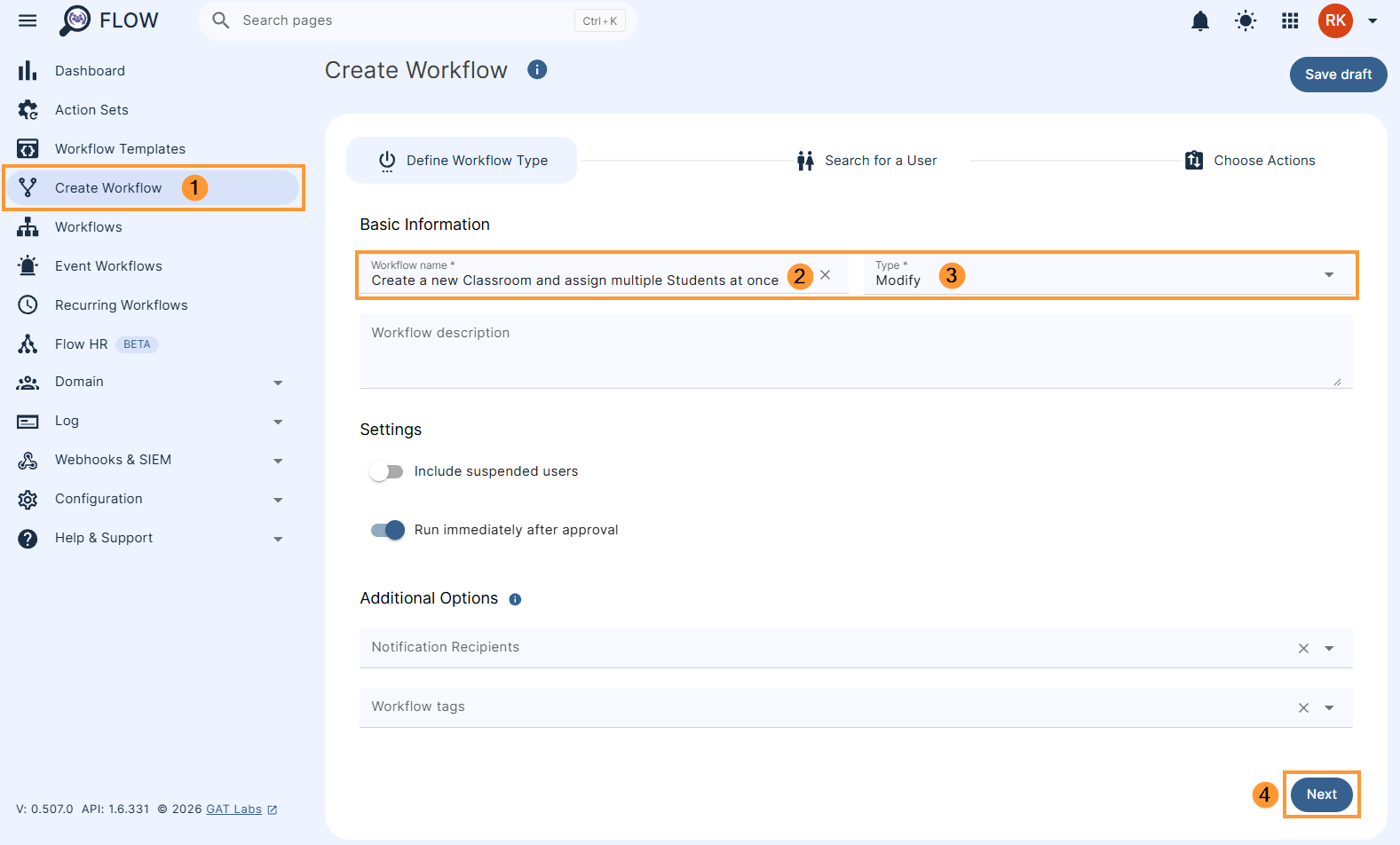
Task: Expand the account dropdown arrow beside avatar
Action: coord(1372,20)
